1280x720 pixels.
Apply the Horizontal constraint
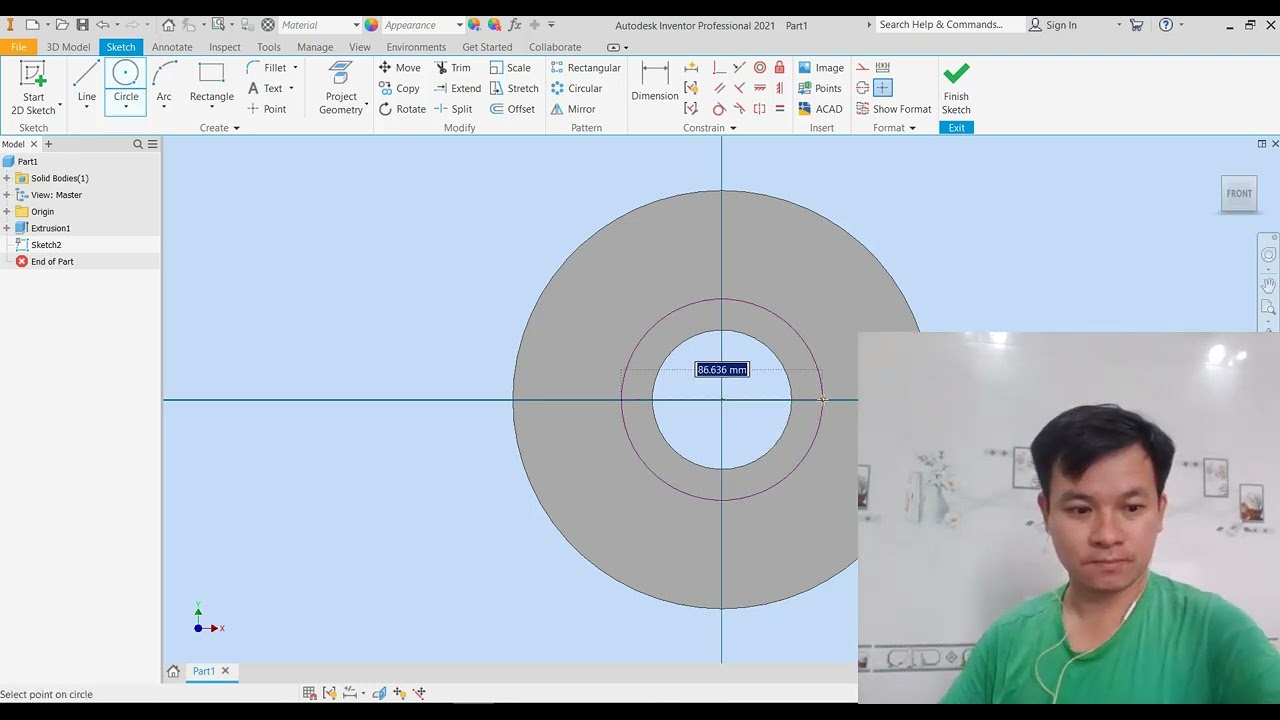[x=760, y=88]
